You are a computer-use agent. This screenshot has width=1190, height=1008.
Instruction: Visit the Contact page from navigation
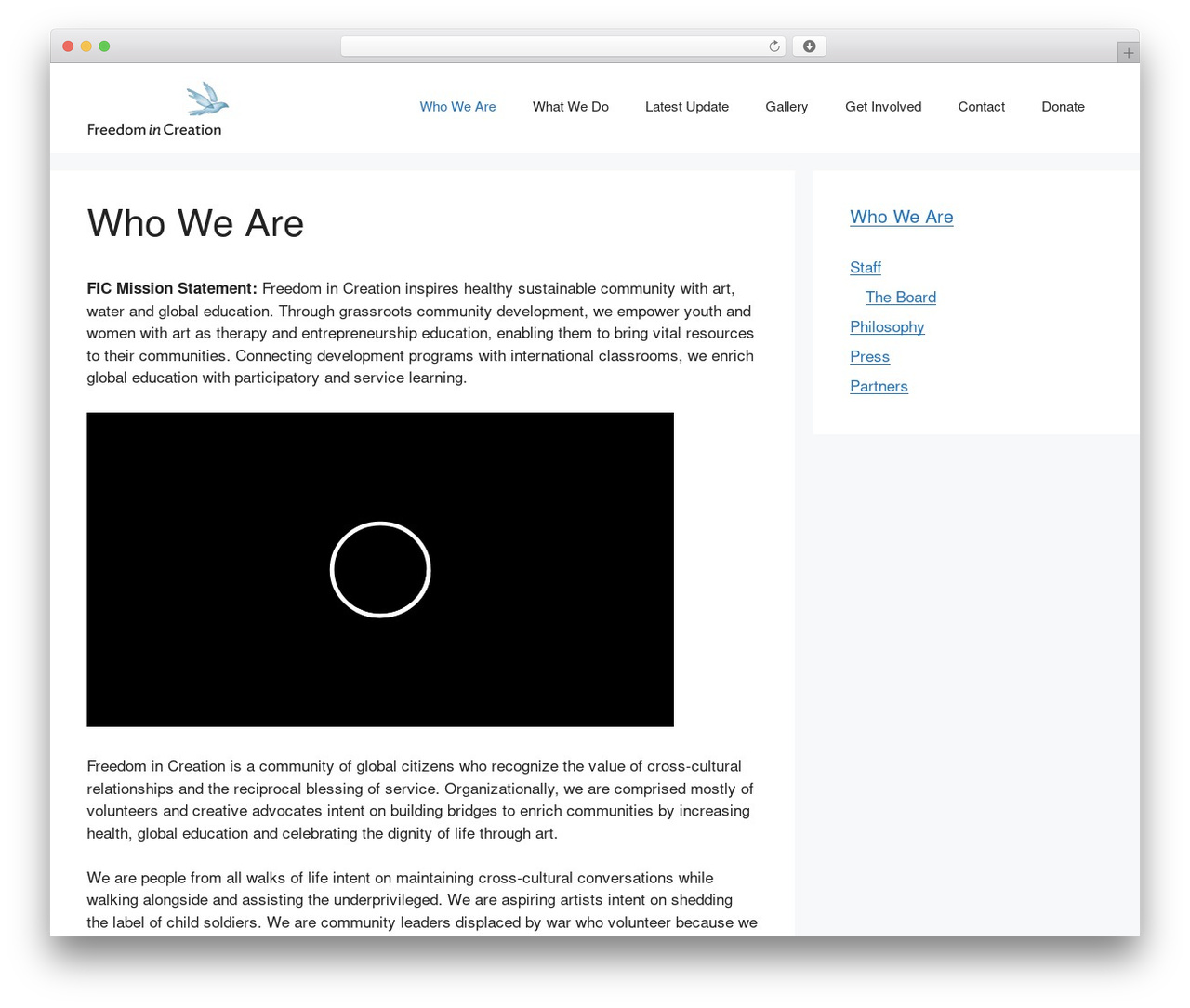[x=982, y=107]
